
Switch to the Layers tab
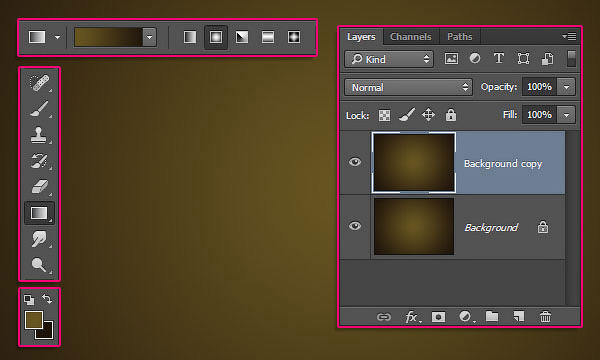point(361,37)
